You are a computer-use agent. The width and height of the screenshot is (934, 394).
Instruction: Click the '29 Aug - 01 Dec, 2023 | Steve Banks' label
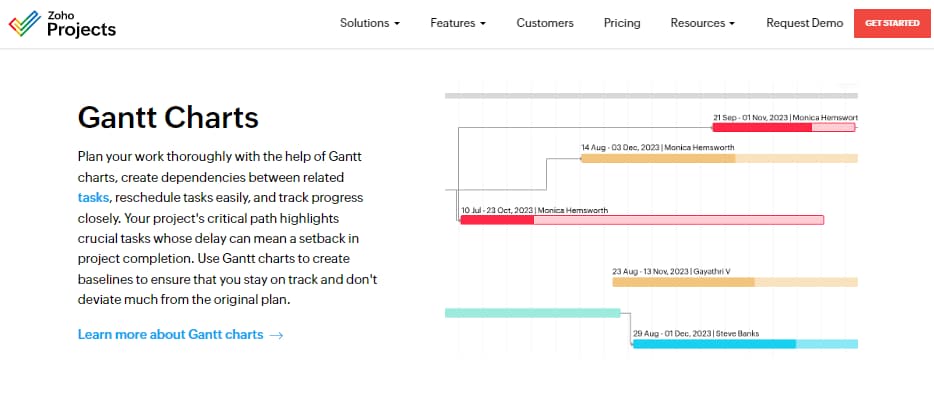point(696,333)
